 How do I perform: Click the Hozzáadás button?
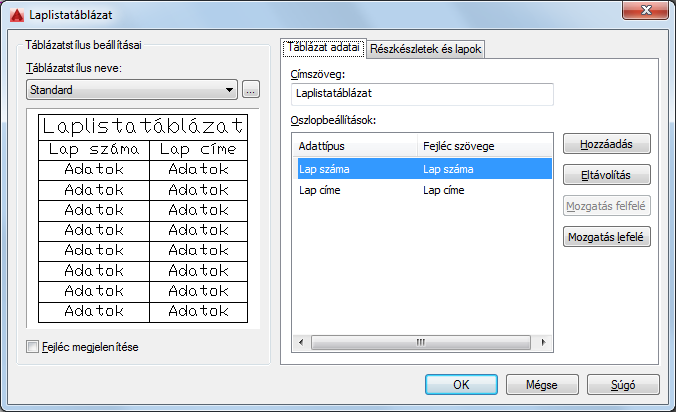[x=607, y=144]
